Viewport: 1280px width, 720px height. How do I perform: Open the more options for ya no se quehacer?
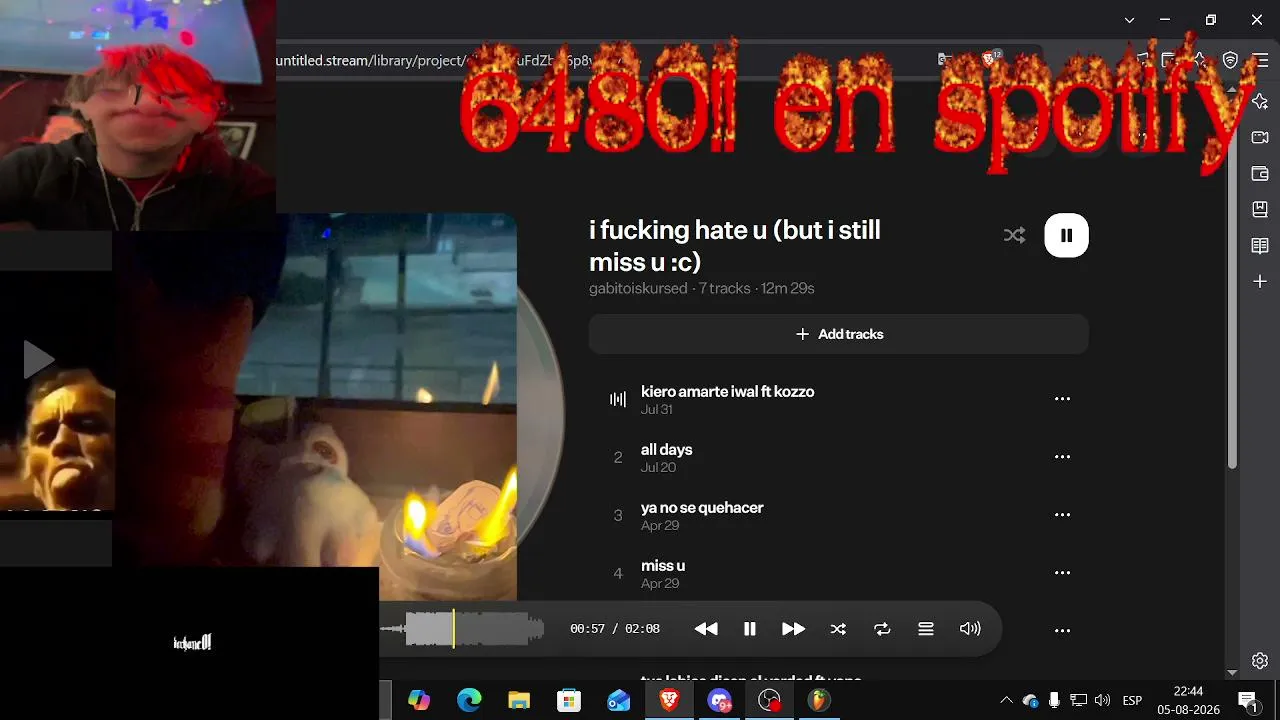pyautogui.click(x=1062, y=515)
